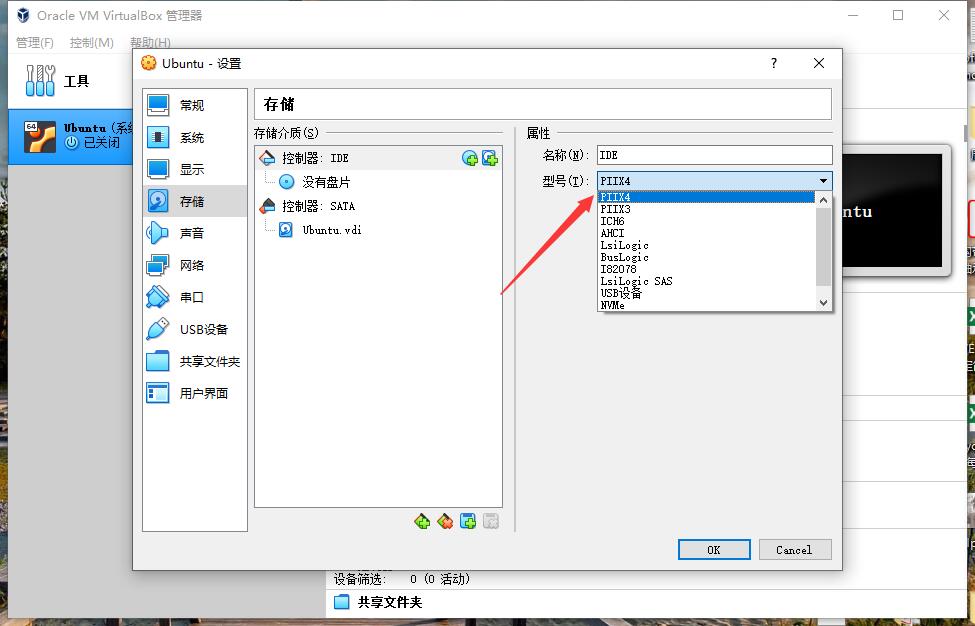Click remove controller icon below storage tree
The height and width of the screenshot is (626, 975).
[x=445, y=522]
